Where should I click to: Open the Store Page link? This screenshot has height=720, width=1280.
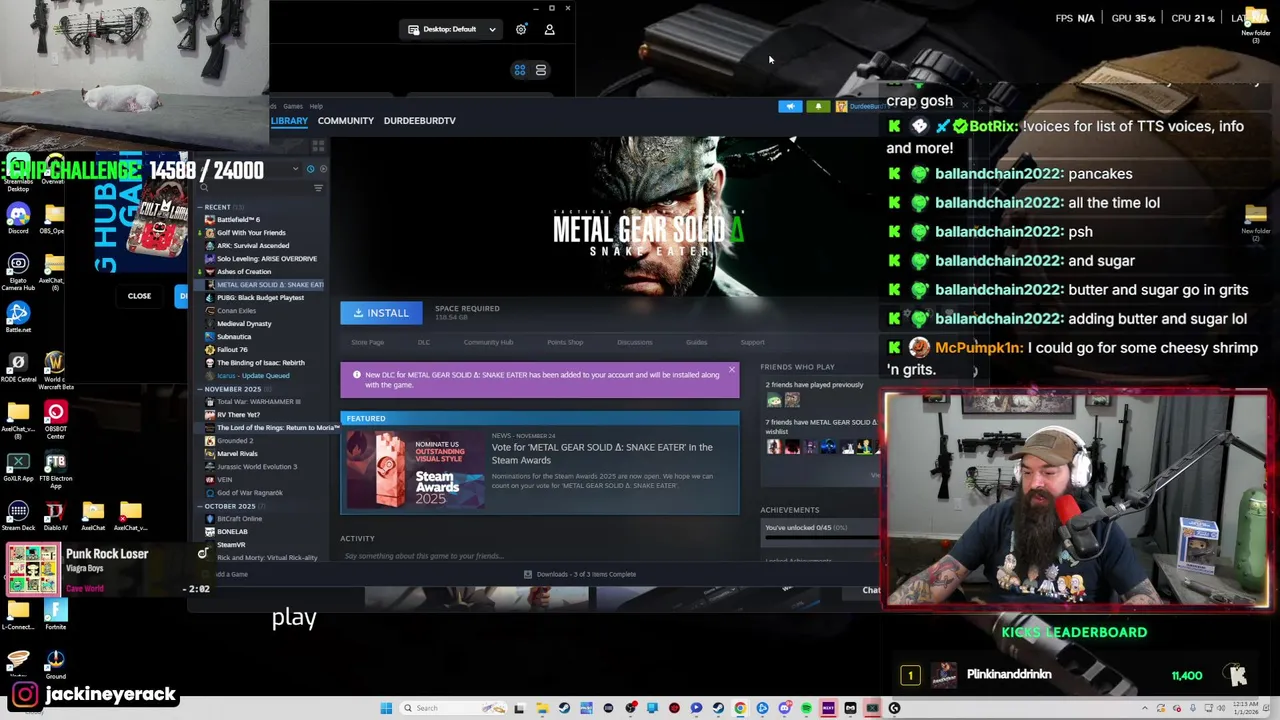point(367,343)
